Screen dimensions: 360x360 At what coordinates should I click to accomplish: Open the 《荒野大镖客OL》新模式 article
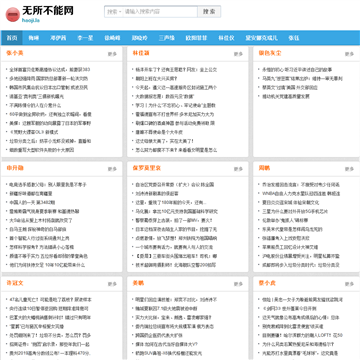pos(34,132)
